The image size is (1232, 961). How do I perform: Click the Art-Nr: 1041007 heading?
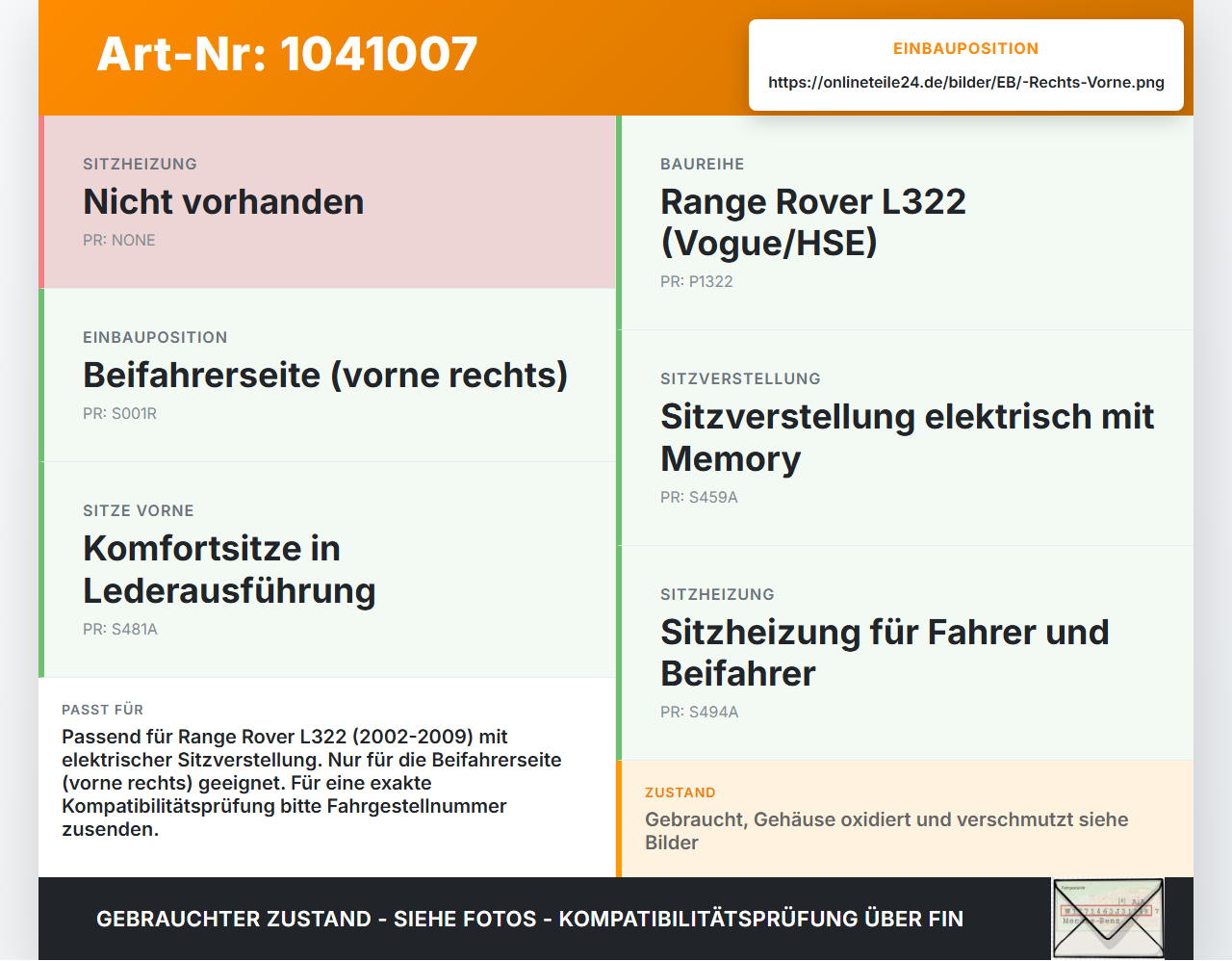pos(287,54)
